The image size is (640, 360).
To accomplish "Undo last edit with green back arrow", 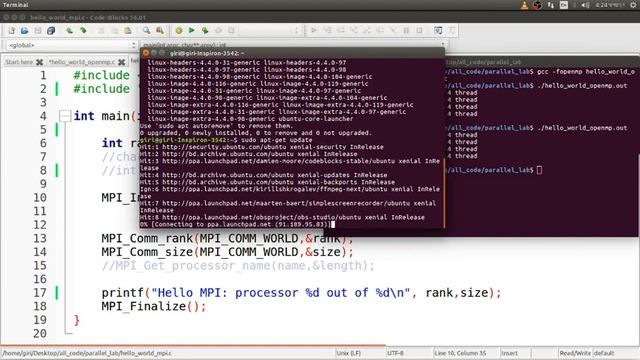I will tap(69, 31).
